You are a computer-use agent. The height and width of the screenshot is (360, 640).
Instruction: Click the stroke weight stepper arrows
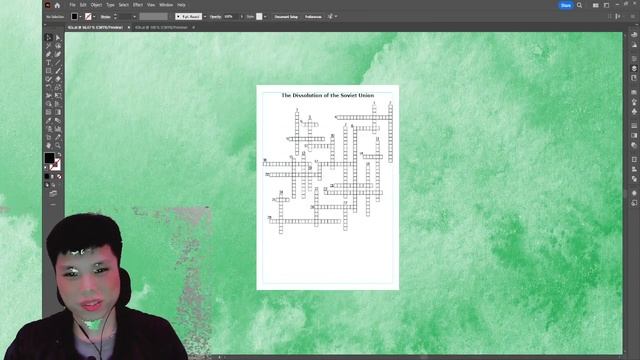tap(115, 17)
